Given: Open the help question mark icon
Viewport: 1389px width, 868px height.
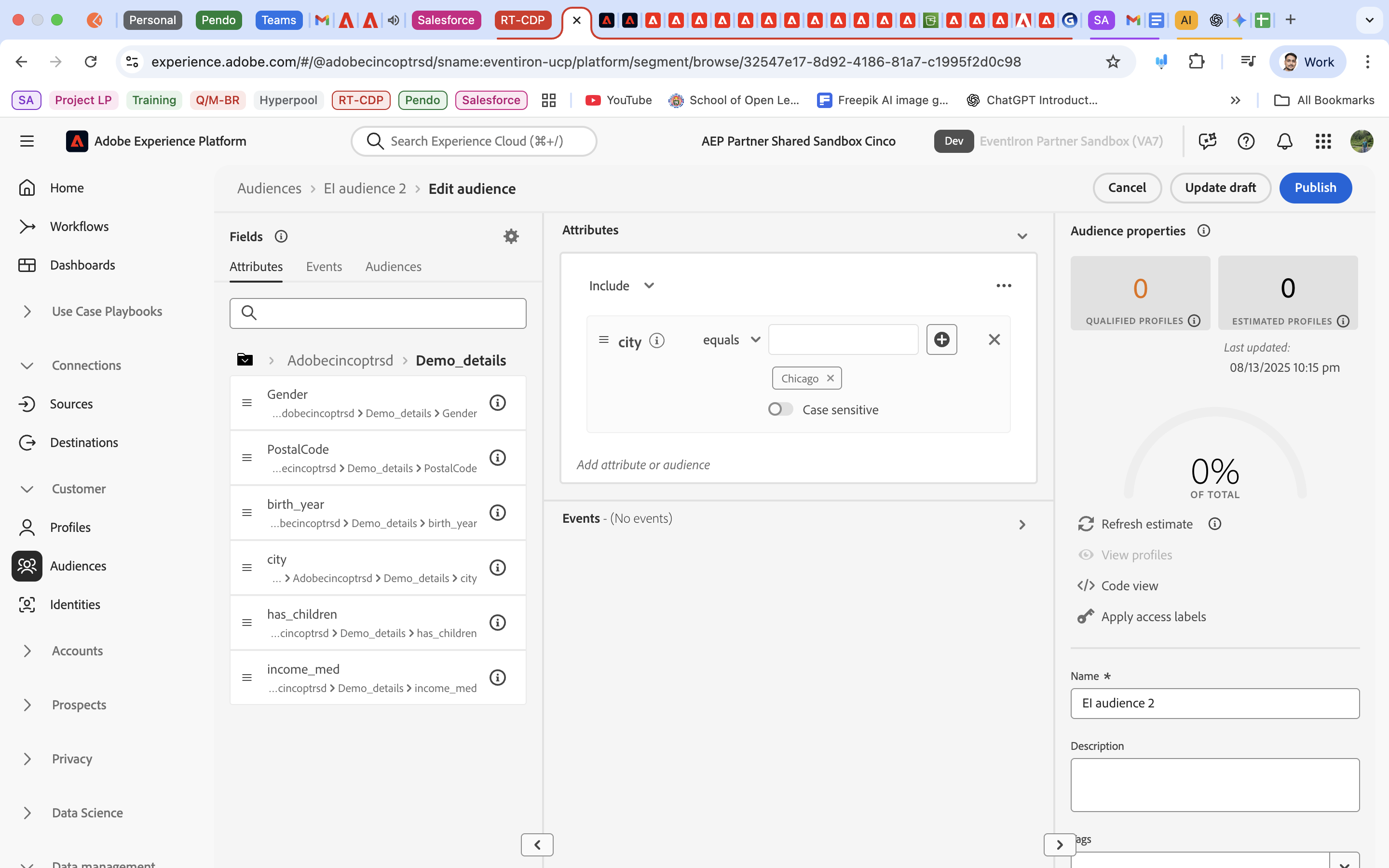Looking at the screenshot, I should pos(1245,141).
